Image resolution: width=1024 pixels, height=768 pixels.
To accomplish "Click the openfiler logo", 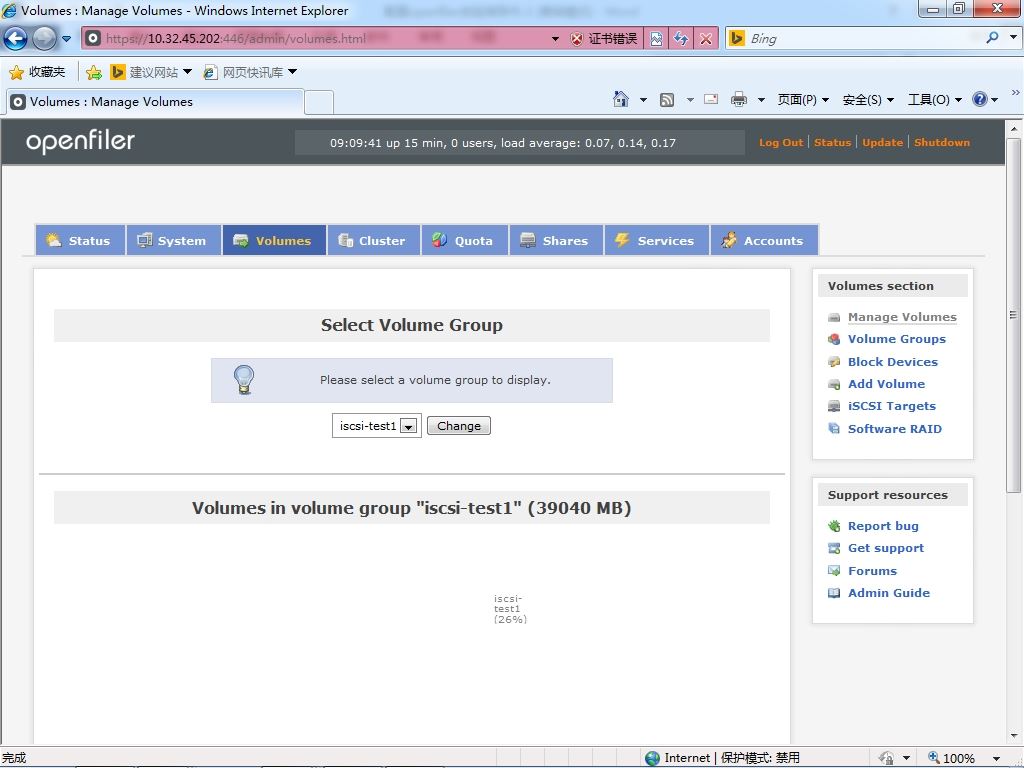I will (x=80, y=141).
